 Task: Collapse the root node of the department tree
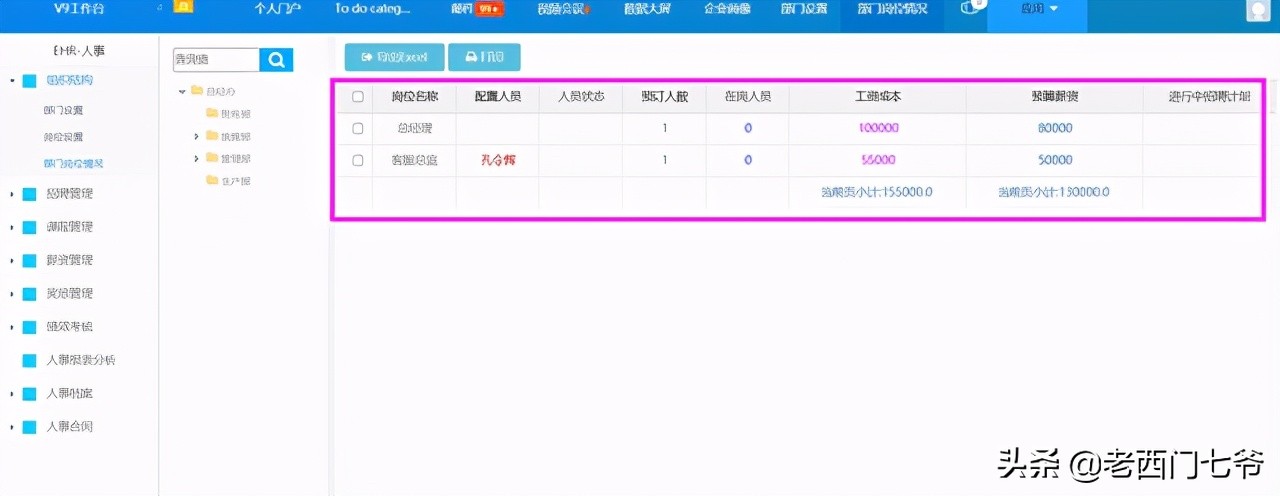click(x=183, y=91)
